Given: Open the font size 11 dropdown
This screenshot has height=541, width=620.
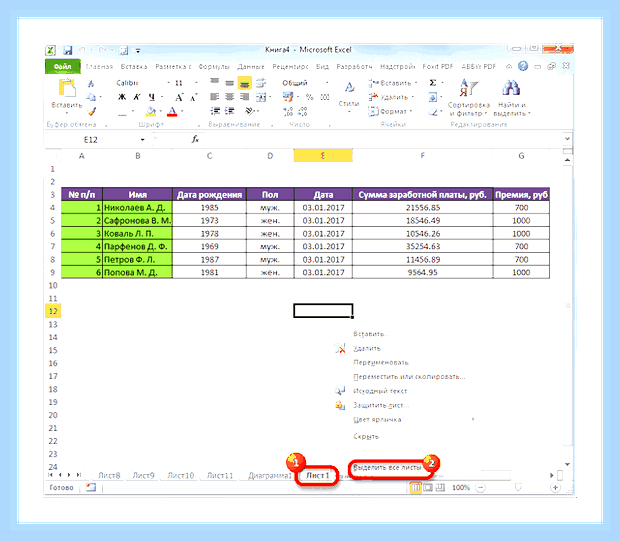Looking at the screenshot, I should tap(196, 83).
